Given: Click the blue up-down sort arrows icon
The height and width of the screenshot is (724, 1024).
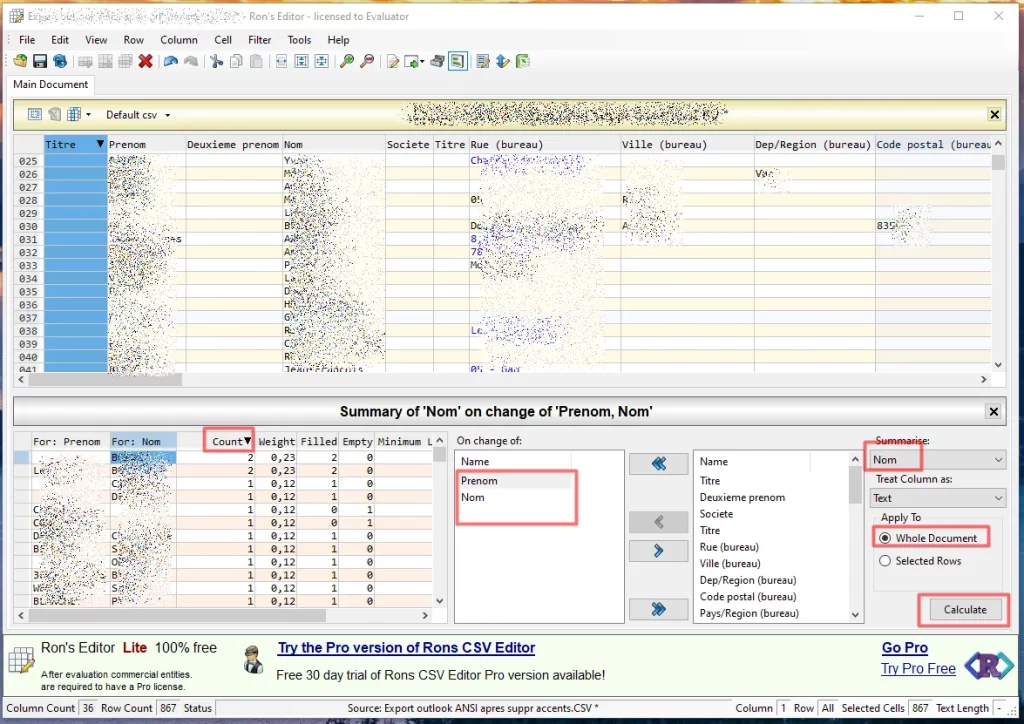Looking at the screenshot, I should 503,61.
